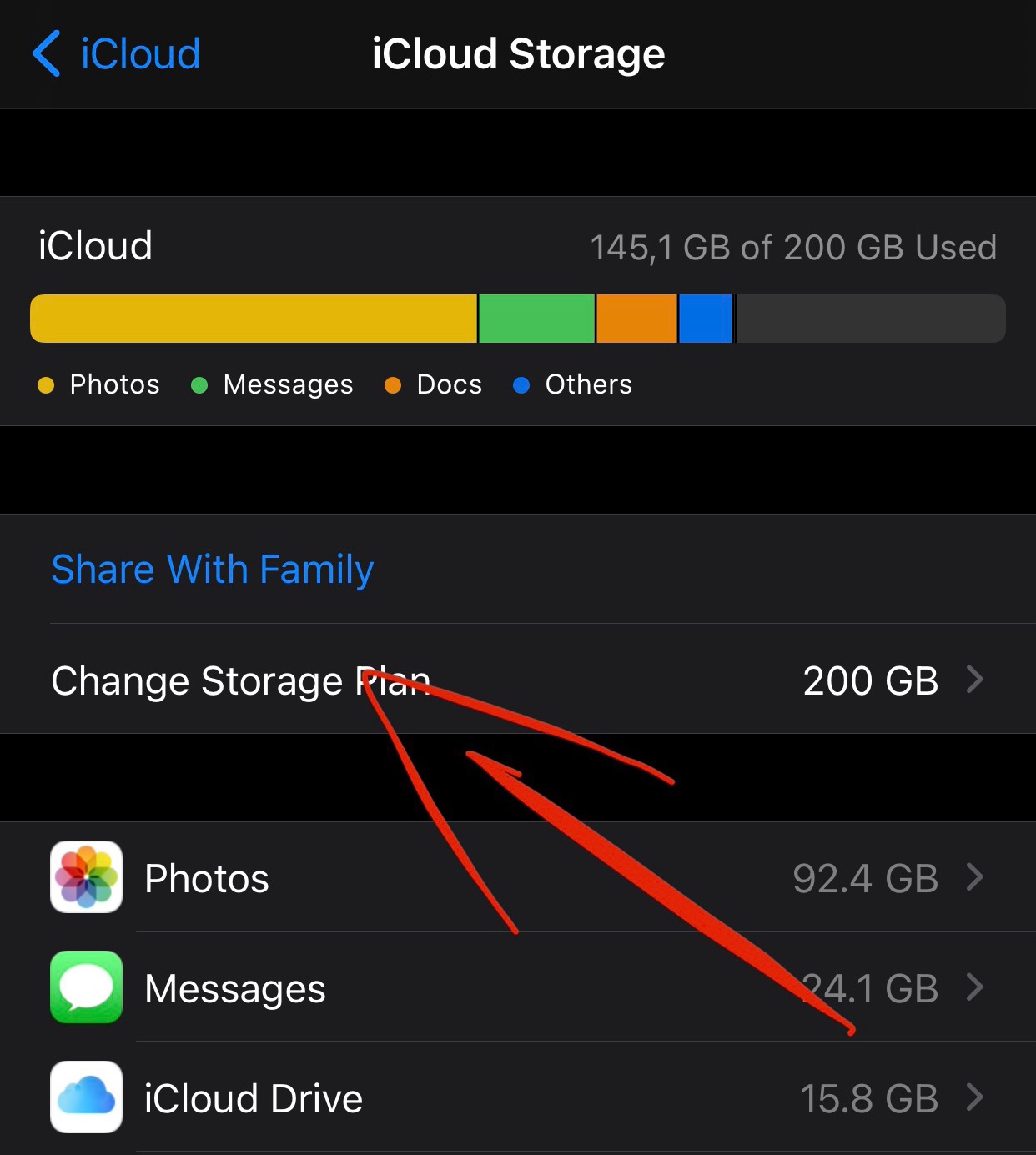Open the Change Storage Plan row
1036x1155 pixels.
(x=518, y=679)
